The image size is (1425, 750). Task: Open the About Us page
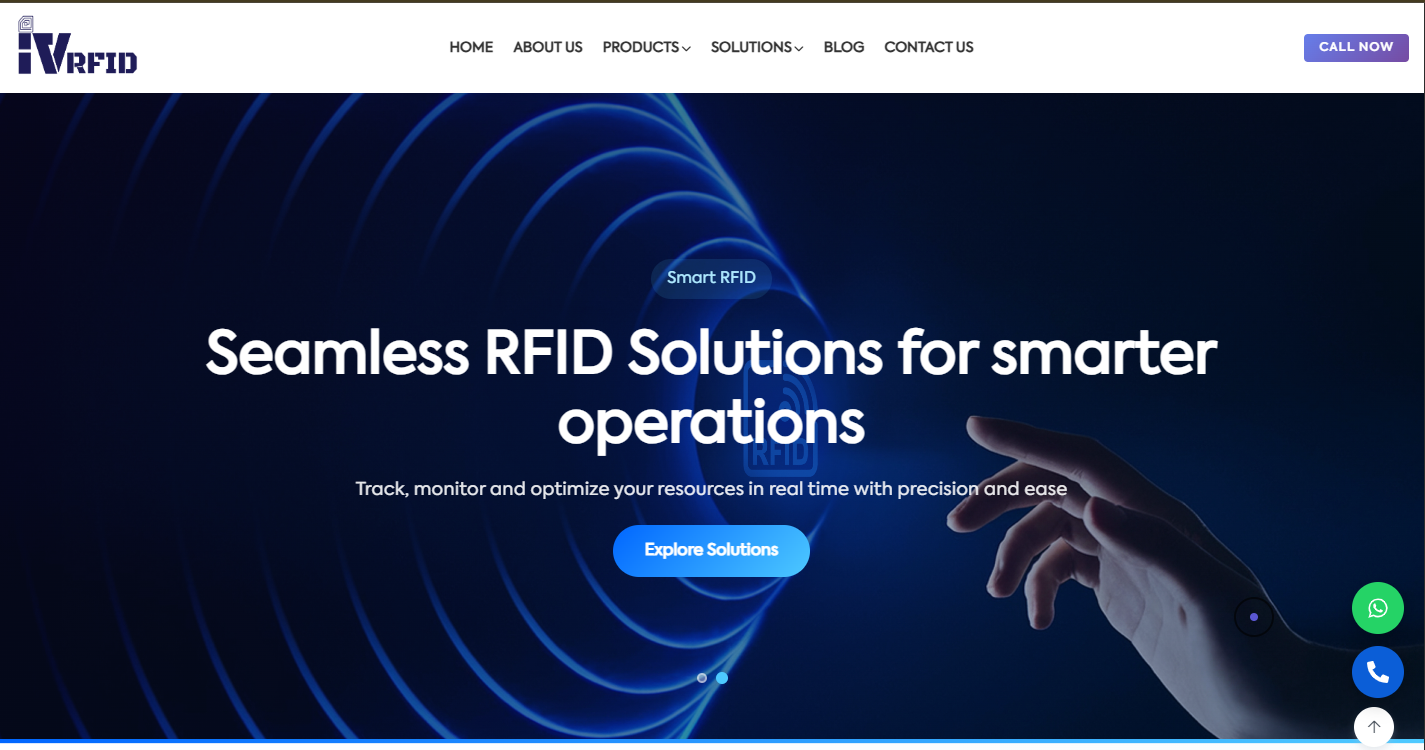click(x=548, y=47)
